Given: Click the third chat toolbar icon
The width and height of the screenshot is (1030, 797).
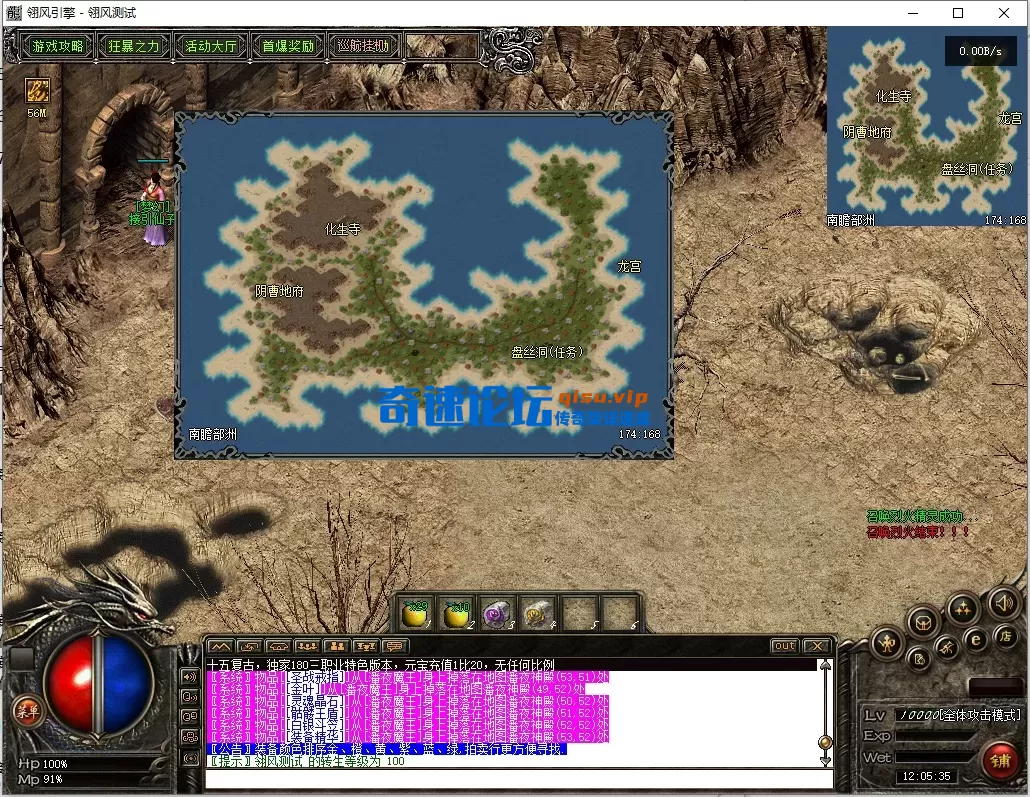Looking at the screenshot, I should [x=278, y=647].
